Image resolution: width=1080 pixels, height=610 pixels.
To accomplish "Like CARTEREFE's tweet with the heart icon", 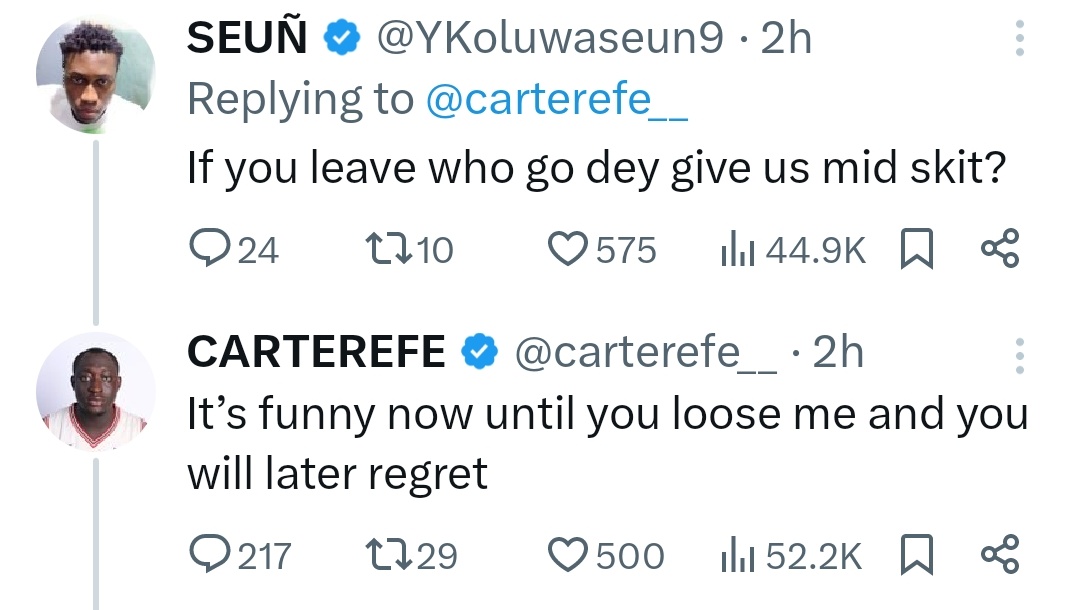I will (x=567, y=555).
